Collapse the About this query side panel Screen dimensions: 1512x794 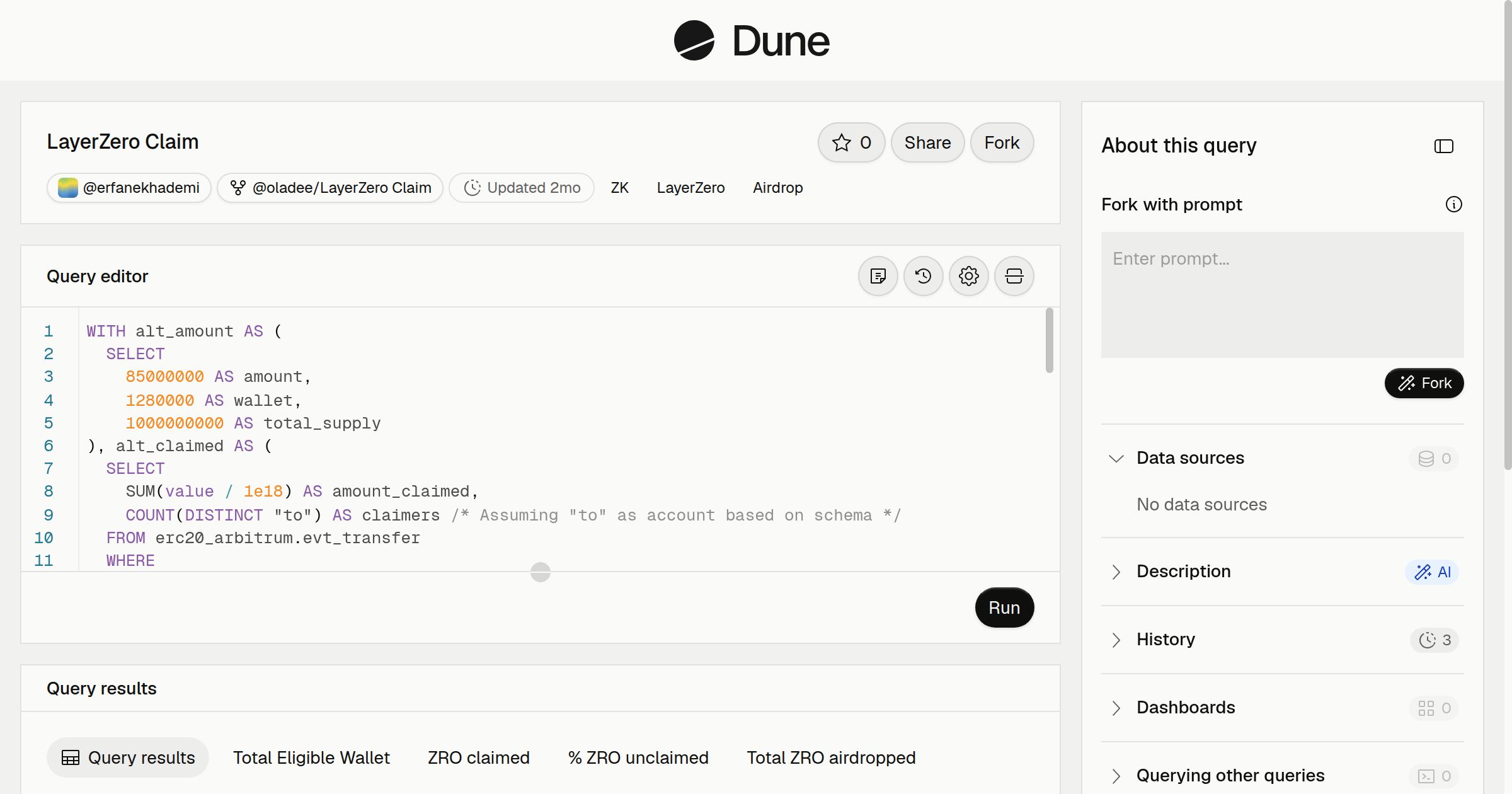[x=1443, y=146]
